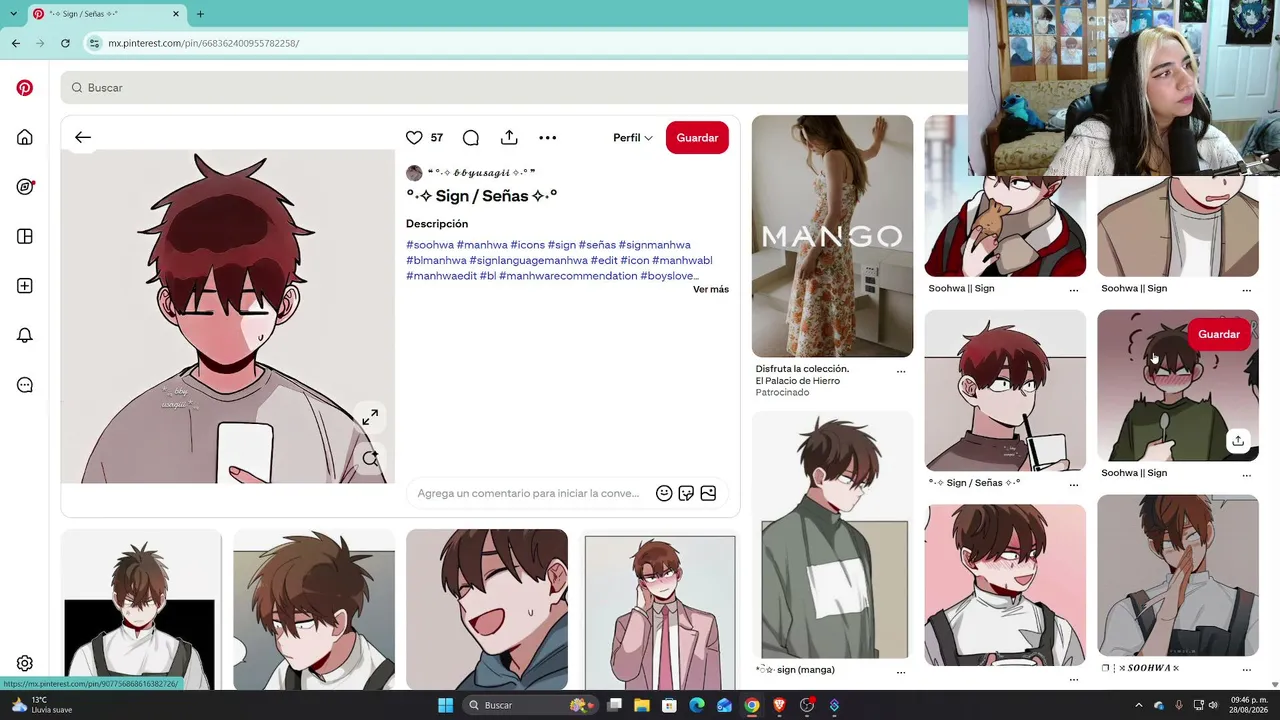Open the #manhwabl hashtag
Screen dimensions: 1280x720
tap(682, 260)
